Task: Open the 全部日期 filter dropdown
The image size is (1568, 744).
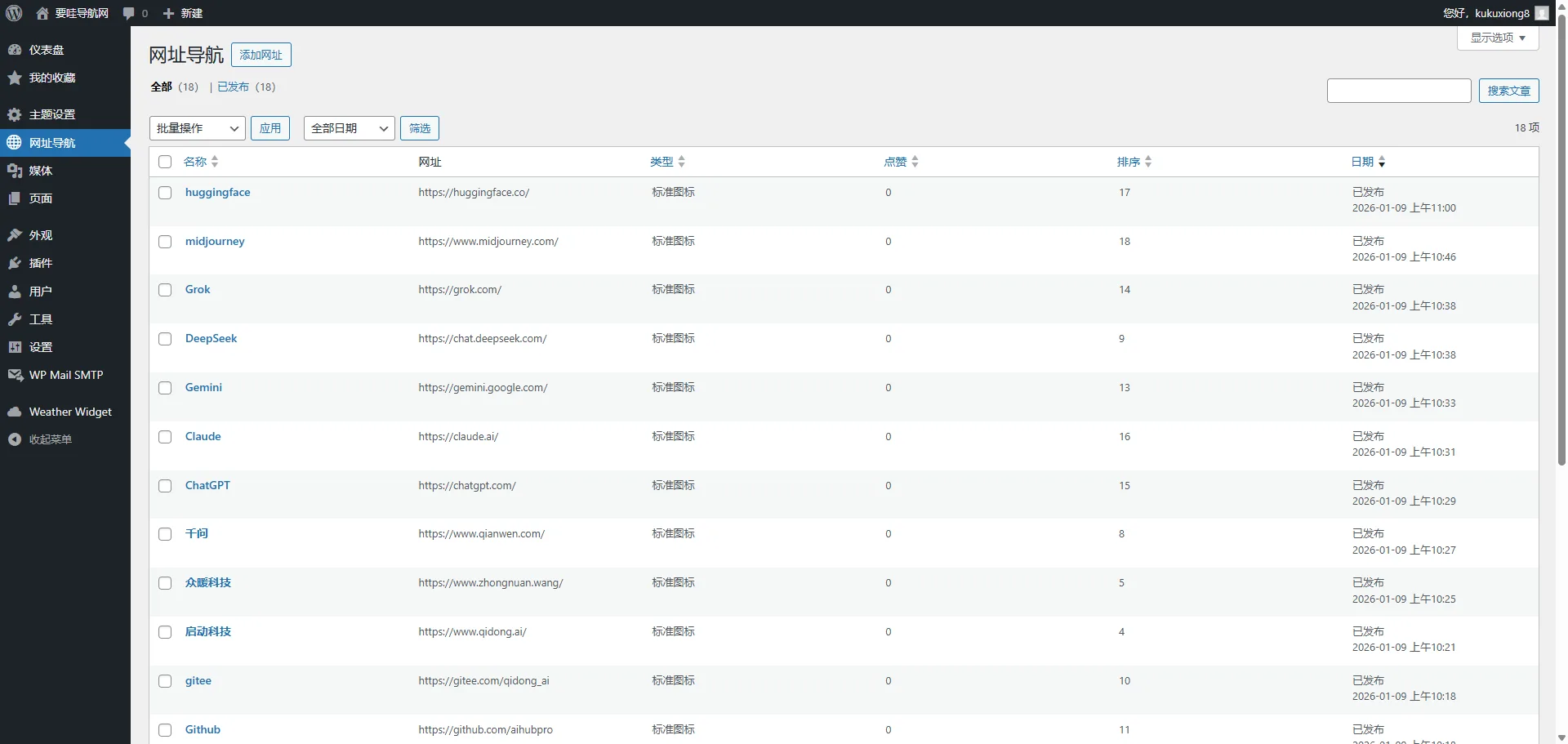Action: pos(349,128)
